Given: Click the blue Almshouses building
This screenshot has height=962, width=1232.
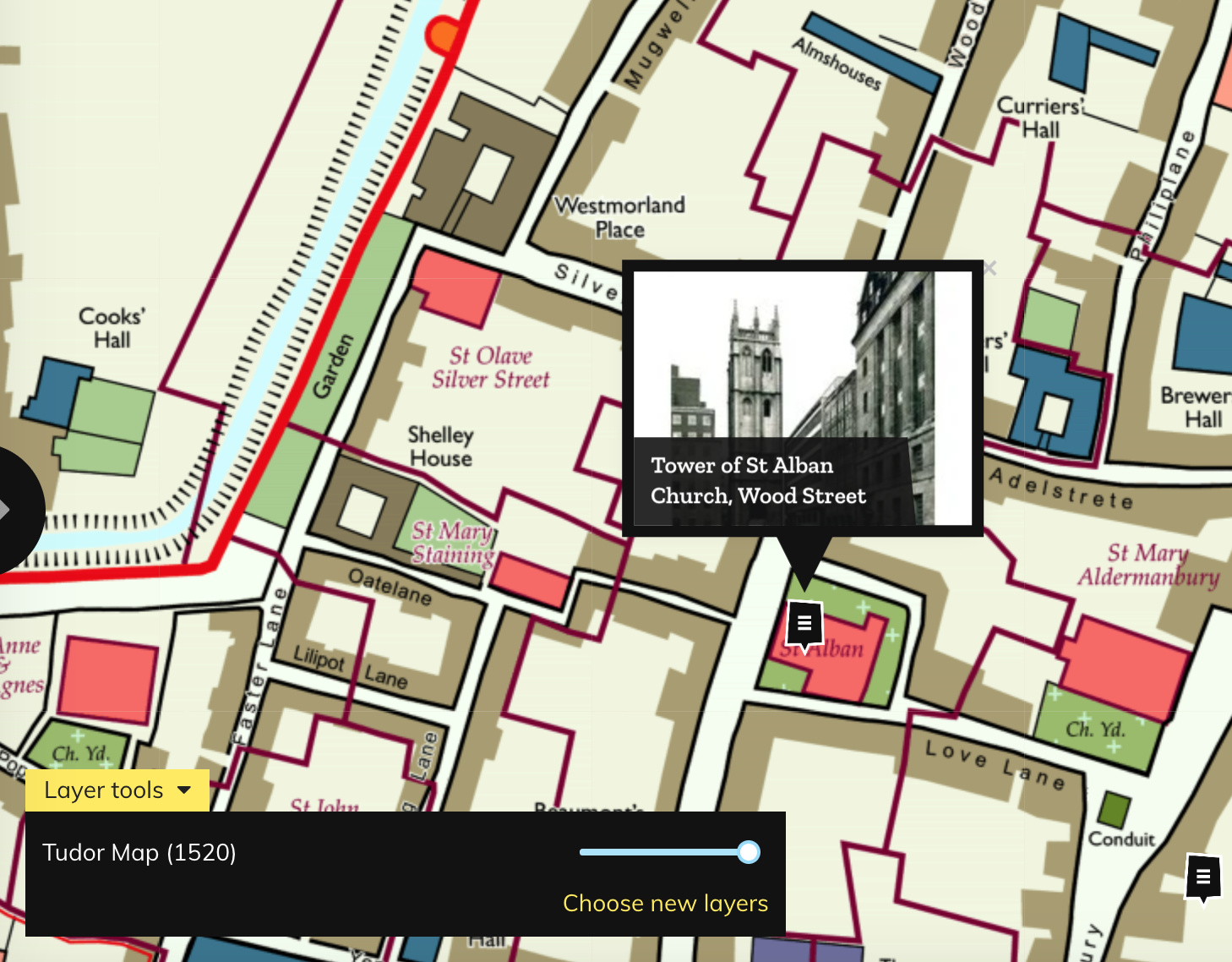Looking at the screenshot, I should pos(870,52).
